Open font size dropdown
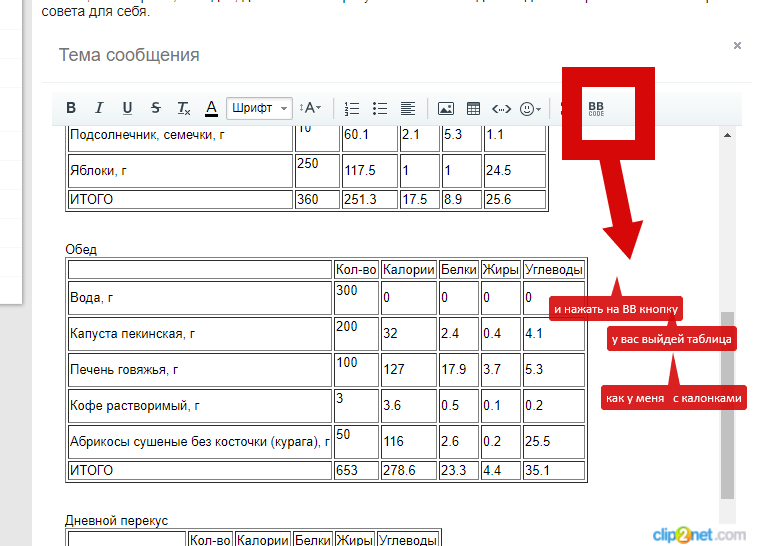 310,108
